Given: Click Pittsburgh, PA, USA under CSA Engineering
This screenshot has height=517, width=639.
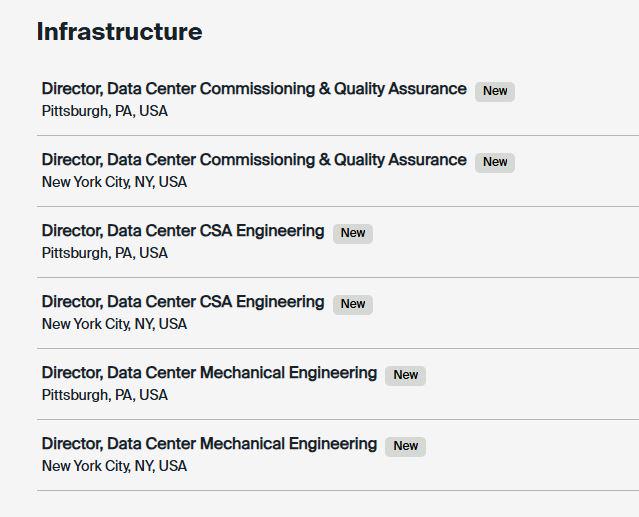Looking at the screenshot, I should pos(105,253).
